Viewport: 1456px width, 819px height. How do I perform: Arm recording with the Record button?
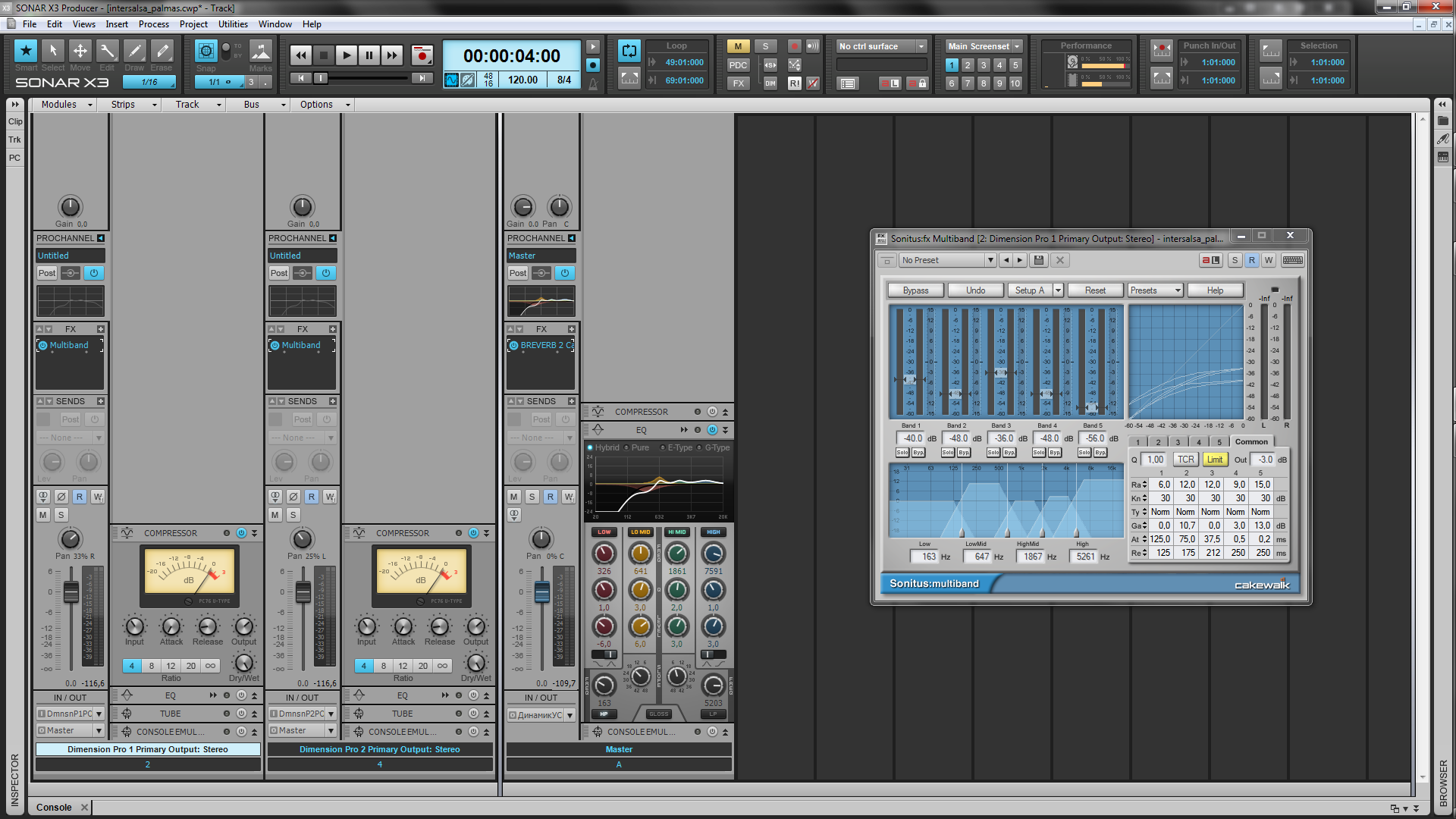pos(422,55)
